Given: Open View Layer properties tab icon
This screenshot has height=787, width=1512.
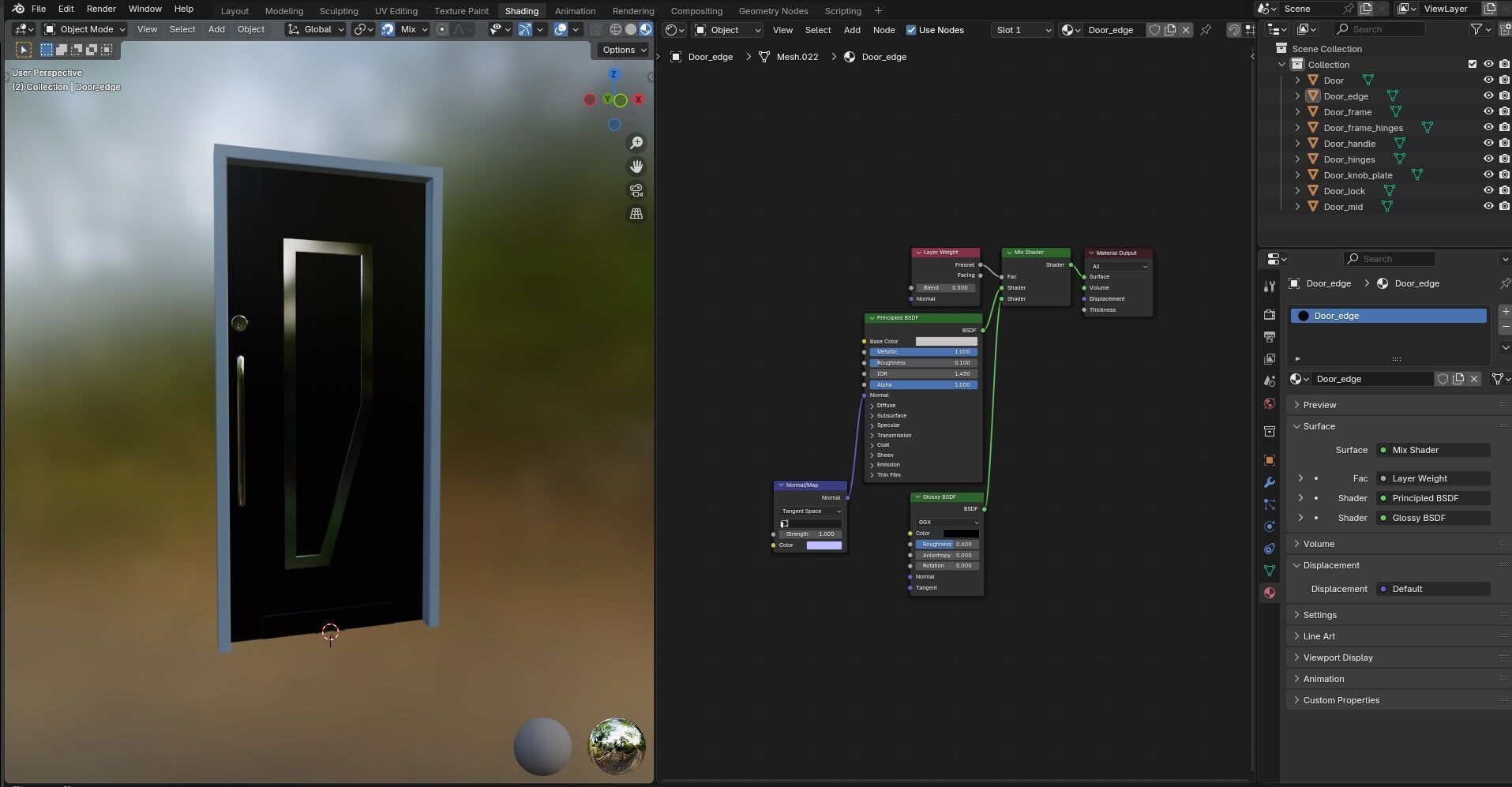Looking at the screenshot, I should click(1270, 358).
